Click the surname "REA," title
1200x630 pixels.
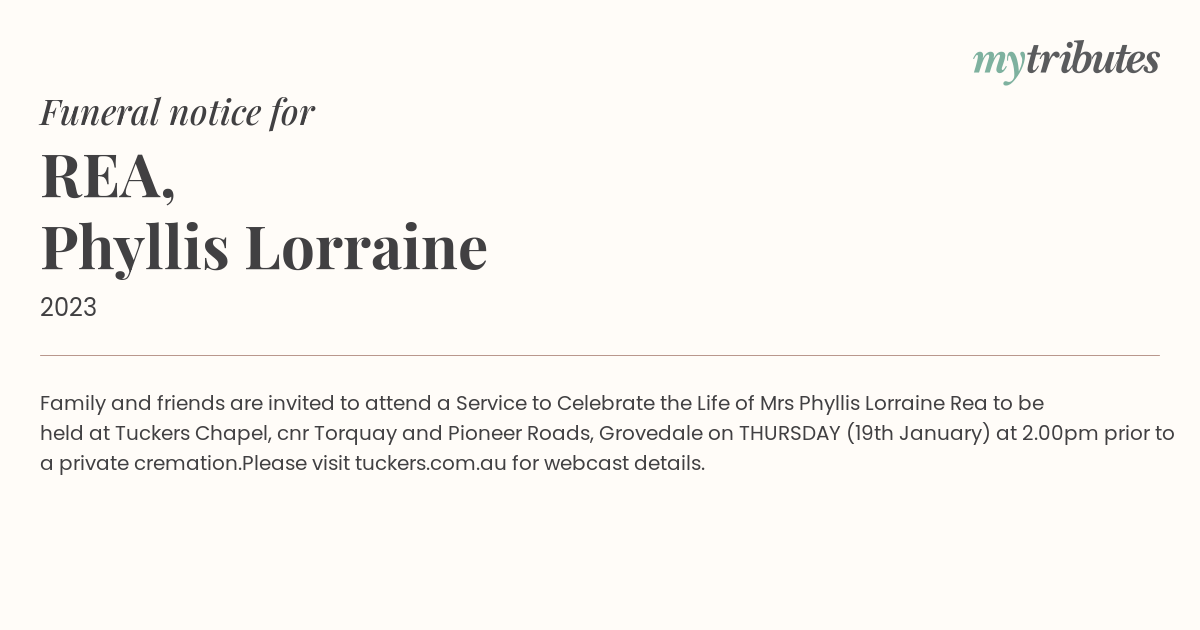[x=108, y=176]
